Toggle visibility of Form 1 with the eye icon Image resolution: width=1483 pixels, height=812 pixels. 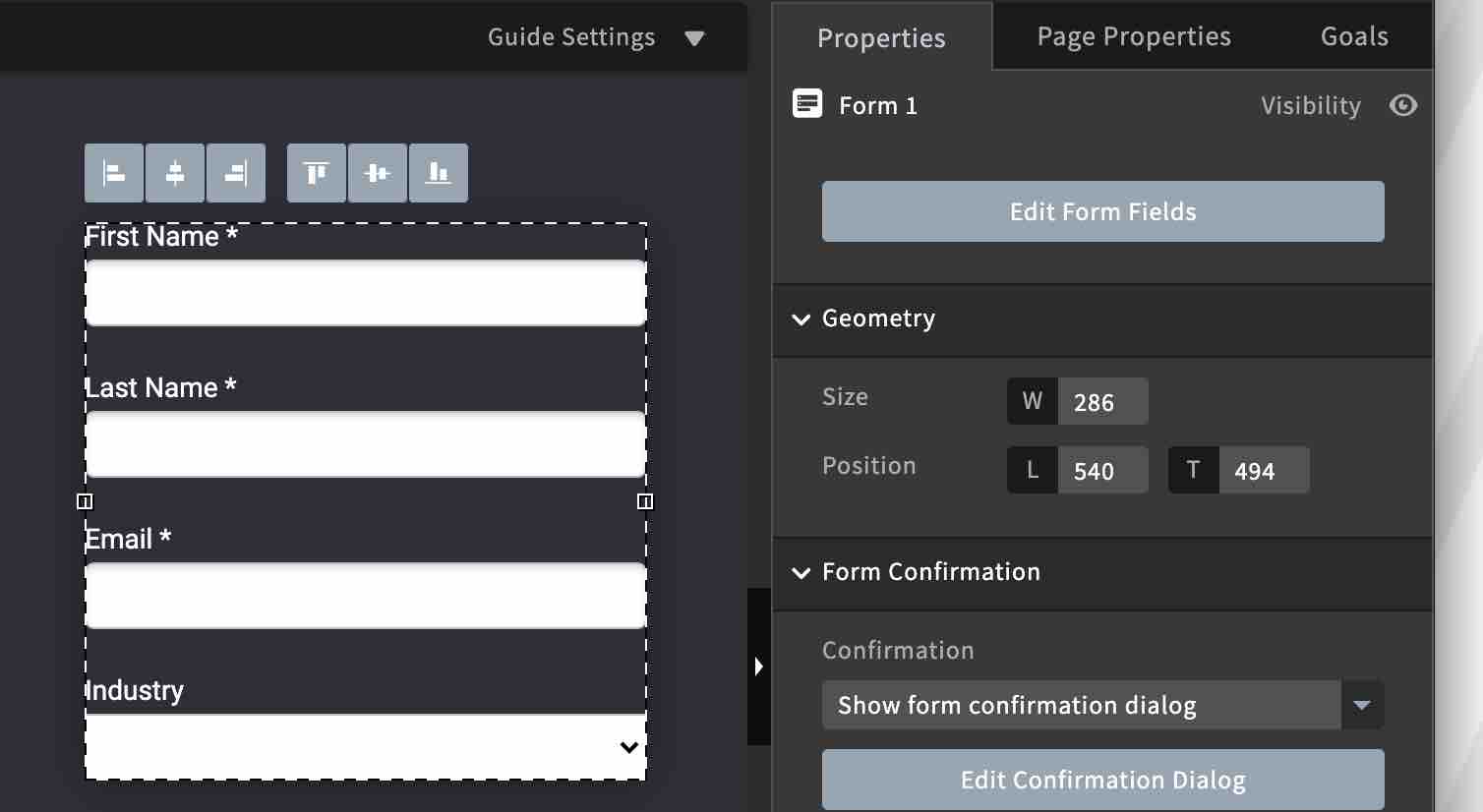(1403, 105)
